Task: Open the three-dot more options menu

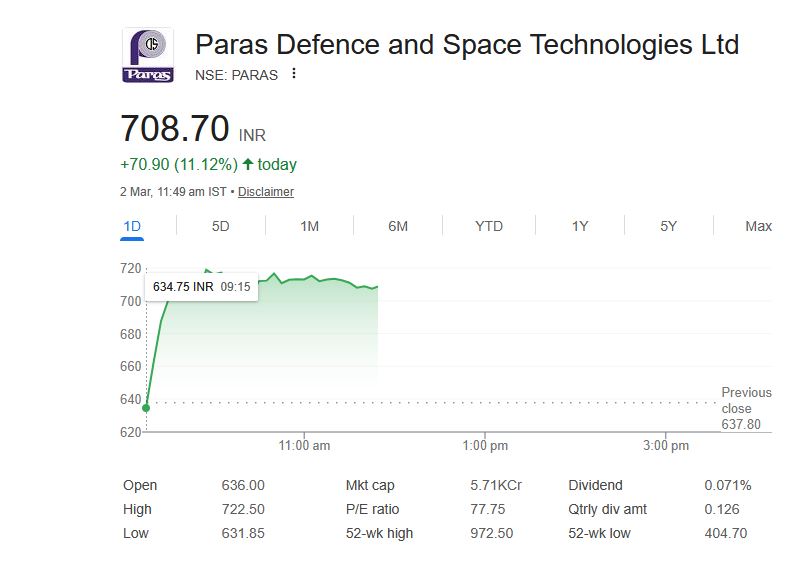Action: [x=294, y=74]
